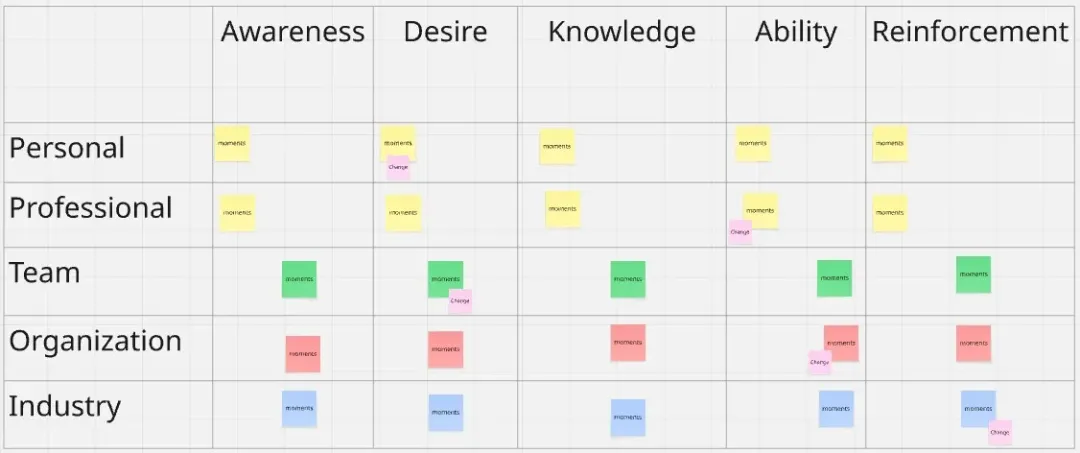Click the Personal row label

coord(67,148)
